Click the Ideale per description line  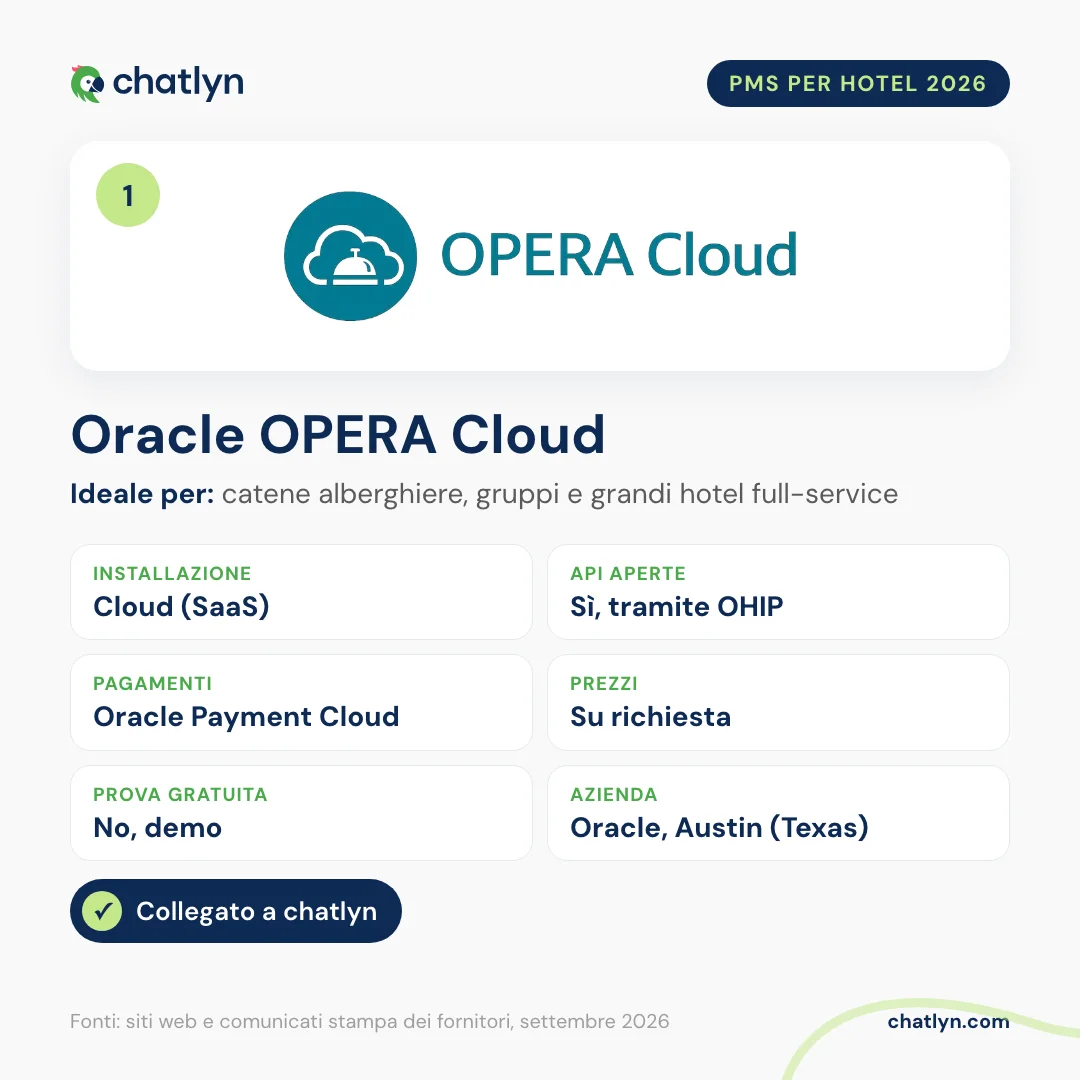(484, 495)
